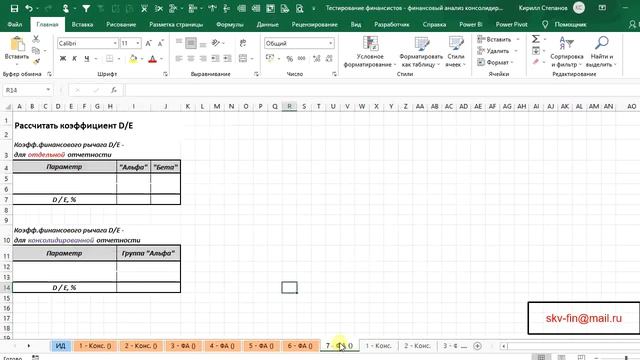Viewport: 640px width, 360px height.
Task: Apply the yellow fill color bucket
Action: pos(133,59)
